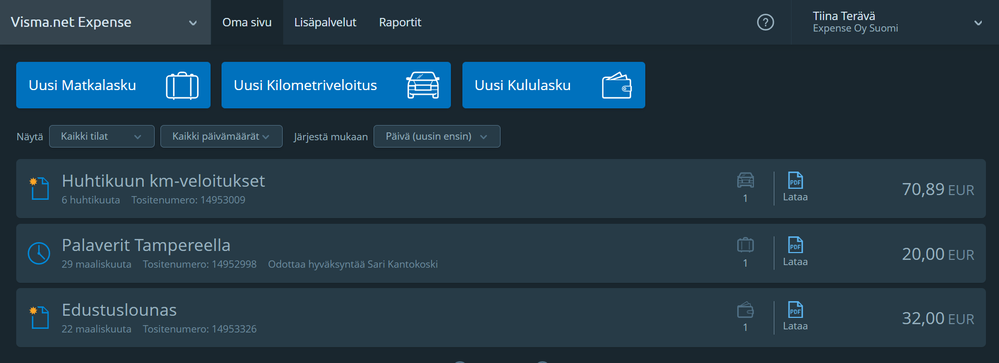Click the wallet count icon in Edustuslounas row
Viewport: 999px width, 363px height.
745,310
